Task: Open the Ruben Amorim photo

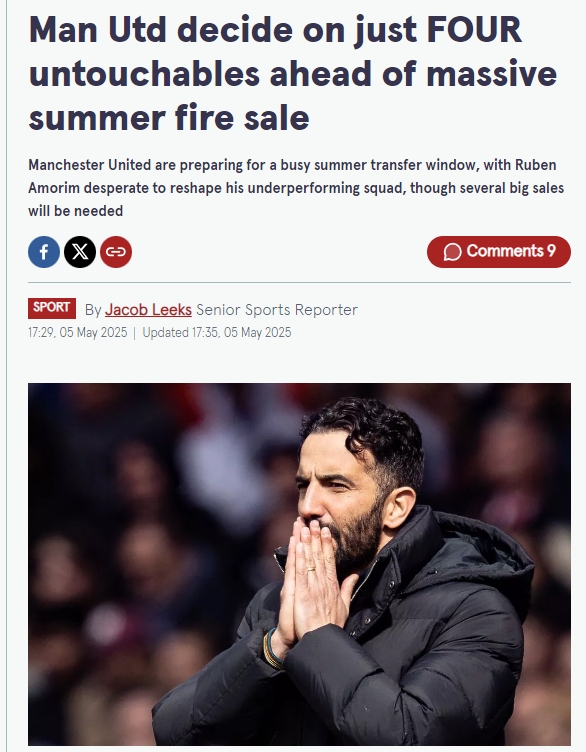Action: pos(299,564)
